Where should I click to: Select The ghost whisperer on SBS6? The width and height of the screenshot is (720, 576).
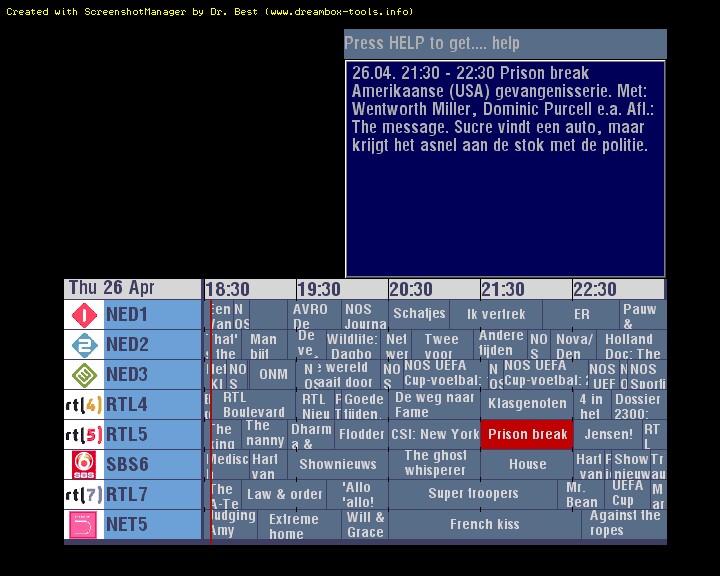point(434,464)
